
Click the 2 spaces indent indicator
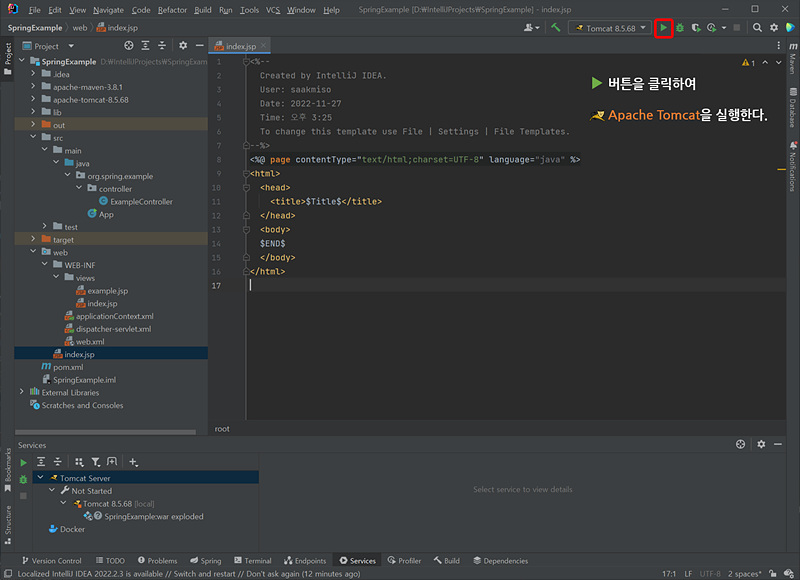[x=744, y=574]
